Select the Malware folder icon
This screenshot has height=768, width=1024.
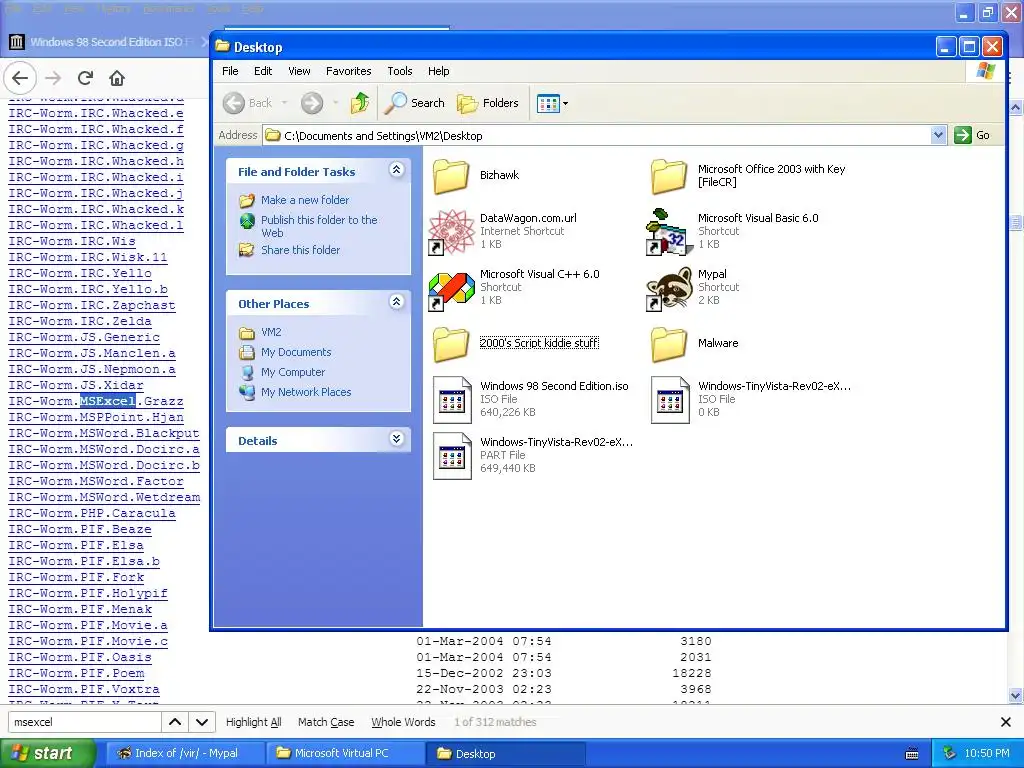pyautogui.click(x=669, y=344)
